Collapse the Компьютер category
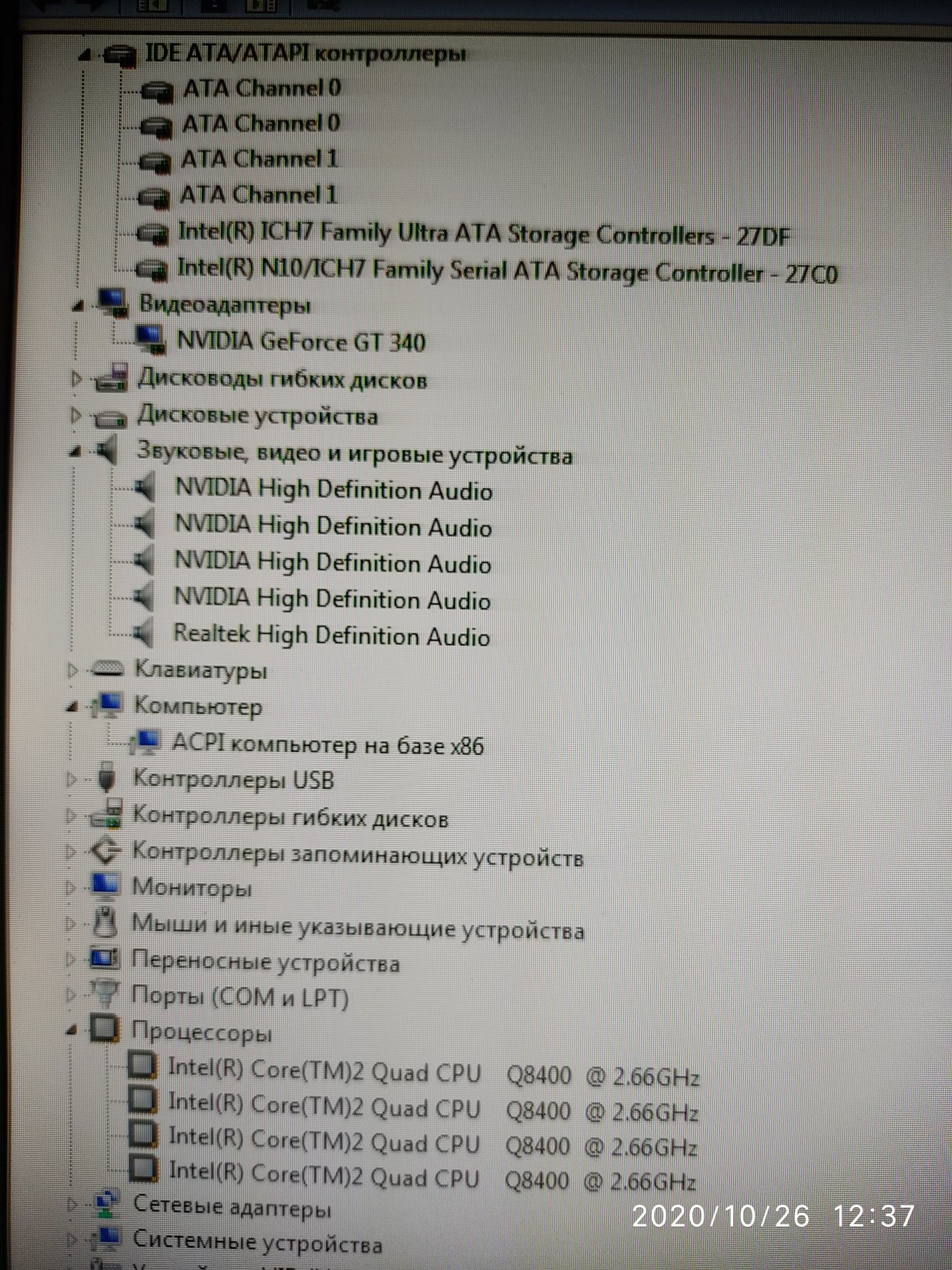Screen dimensions: 952x1270 coord(72,706)
